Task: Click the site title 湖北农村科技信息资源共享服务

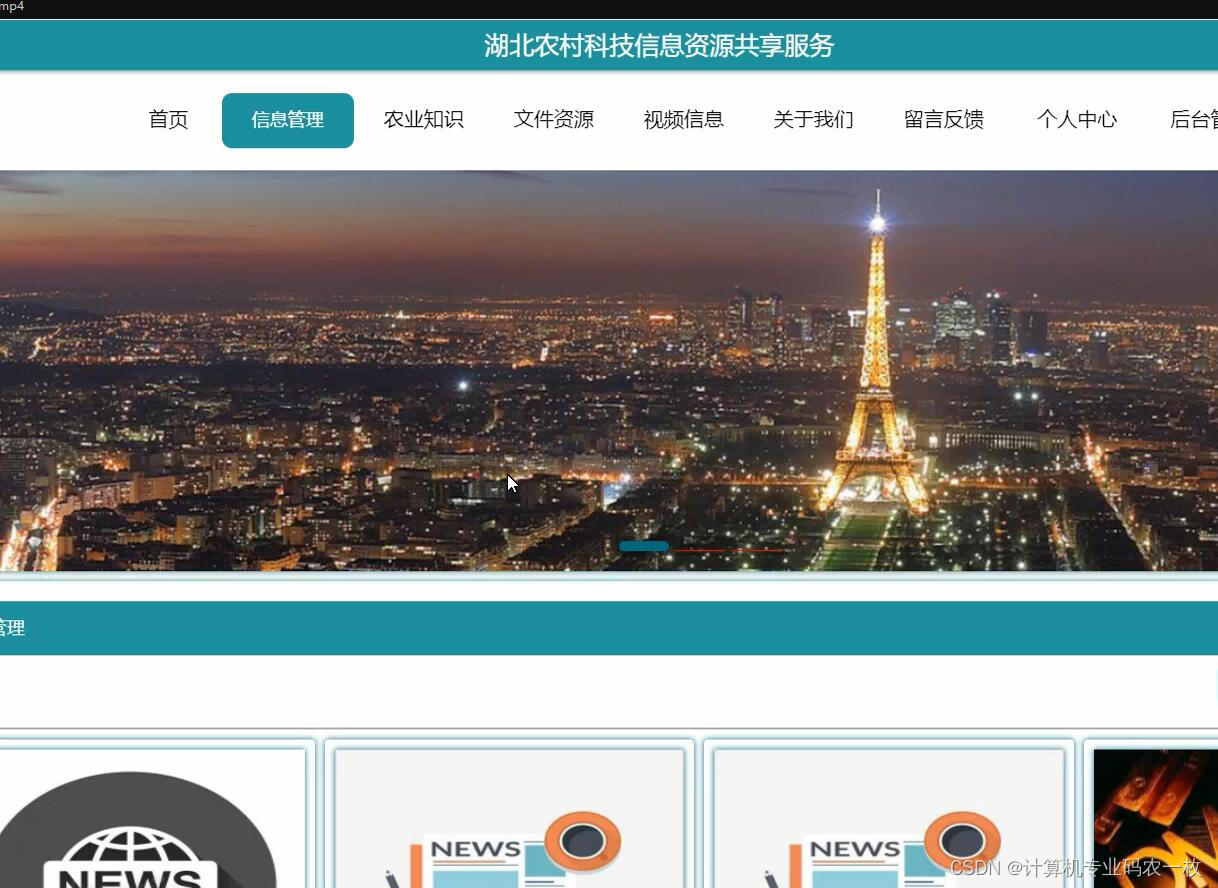Action: (x=659, y=46)
